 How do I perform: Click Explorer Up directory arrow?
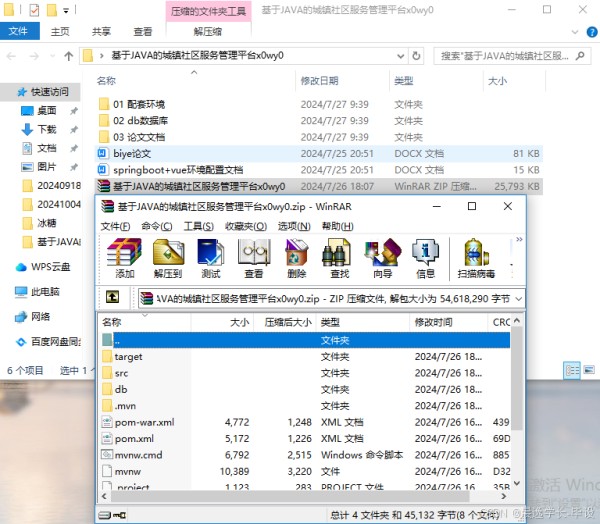coord(68,56)
